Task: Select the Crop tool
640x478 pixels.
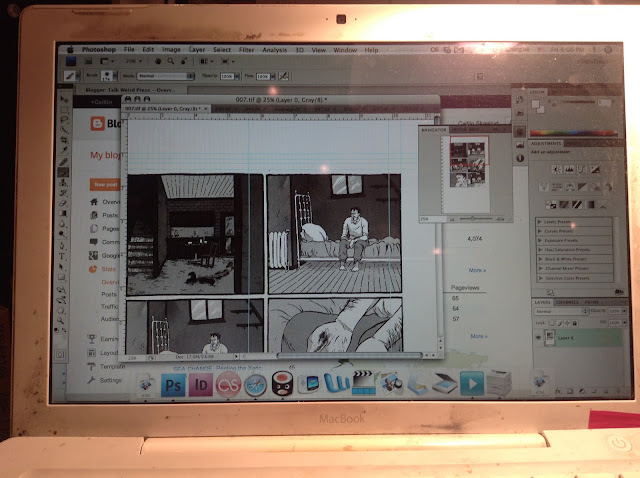Action: 64,140
